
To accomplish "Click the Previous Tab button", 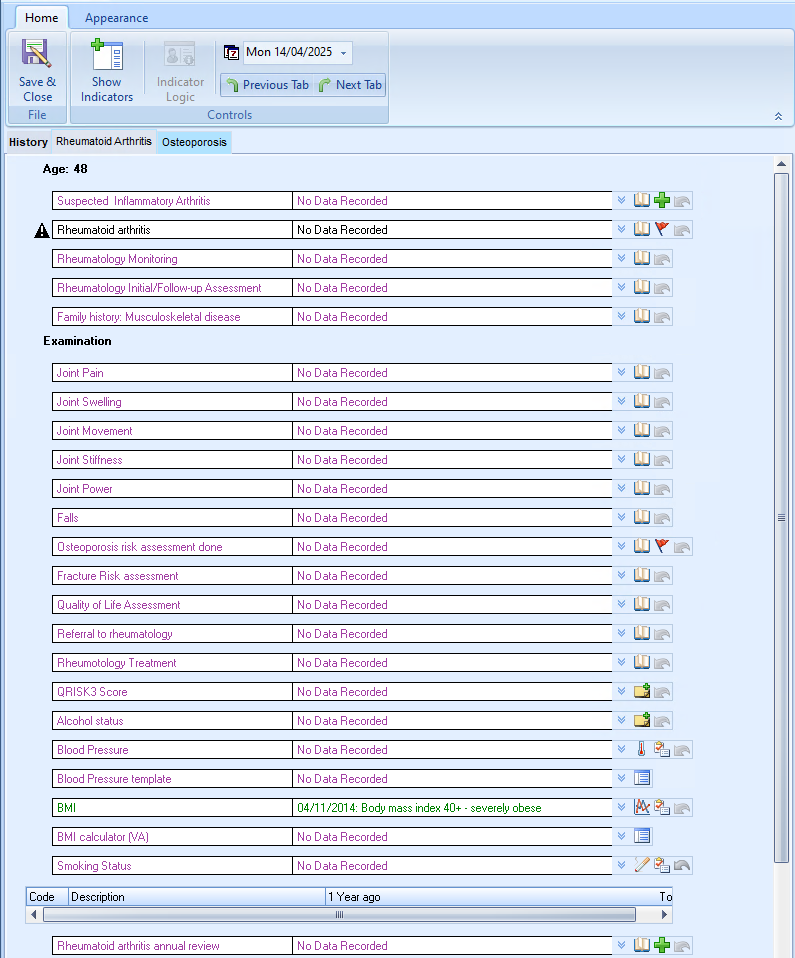I will (x=268, y=85).
